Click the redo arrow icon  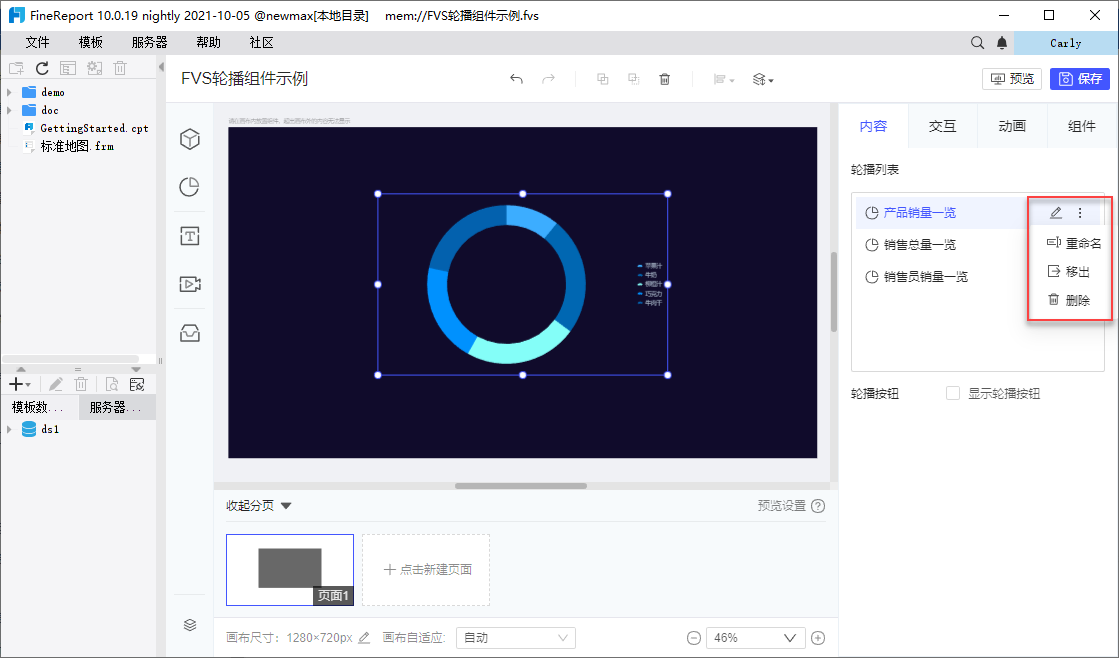(x=548, y=79)
